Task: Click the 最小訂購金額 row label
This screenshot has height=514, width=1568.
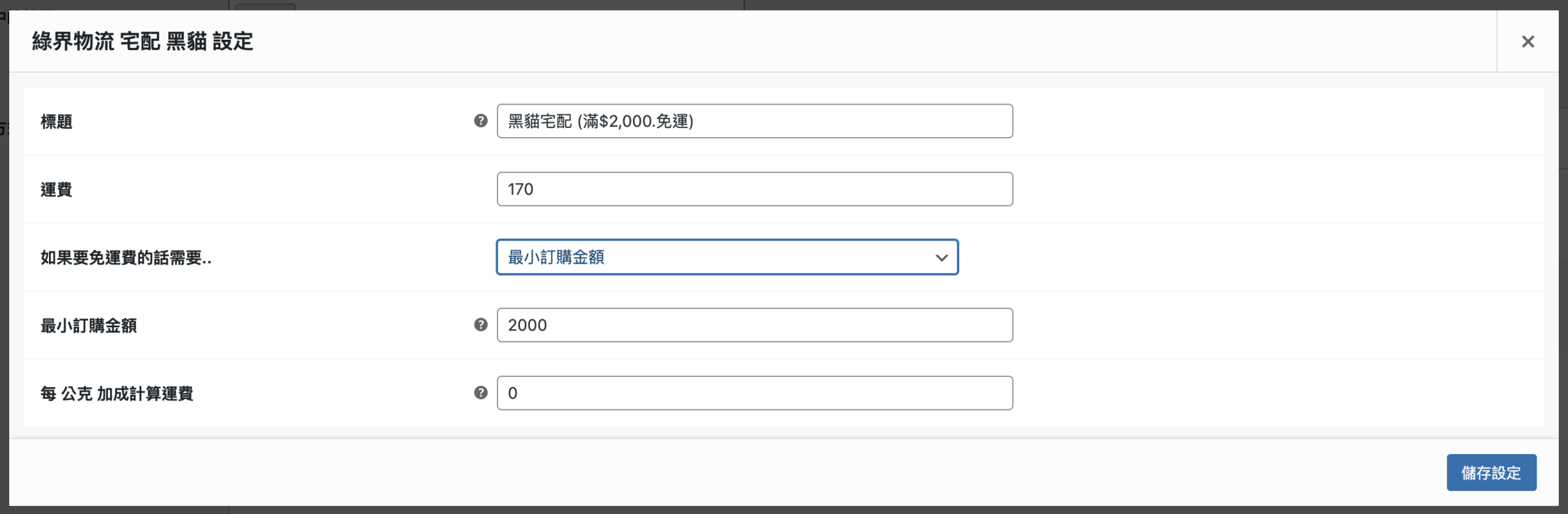Action: tap(89, 326)
